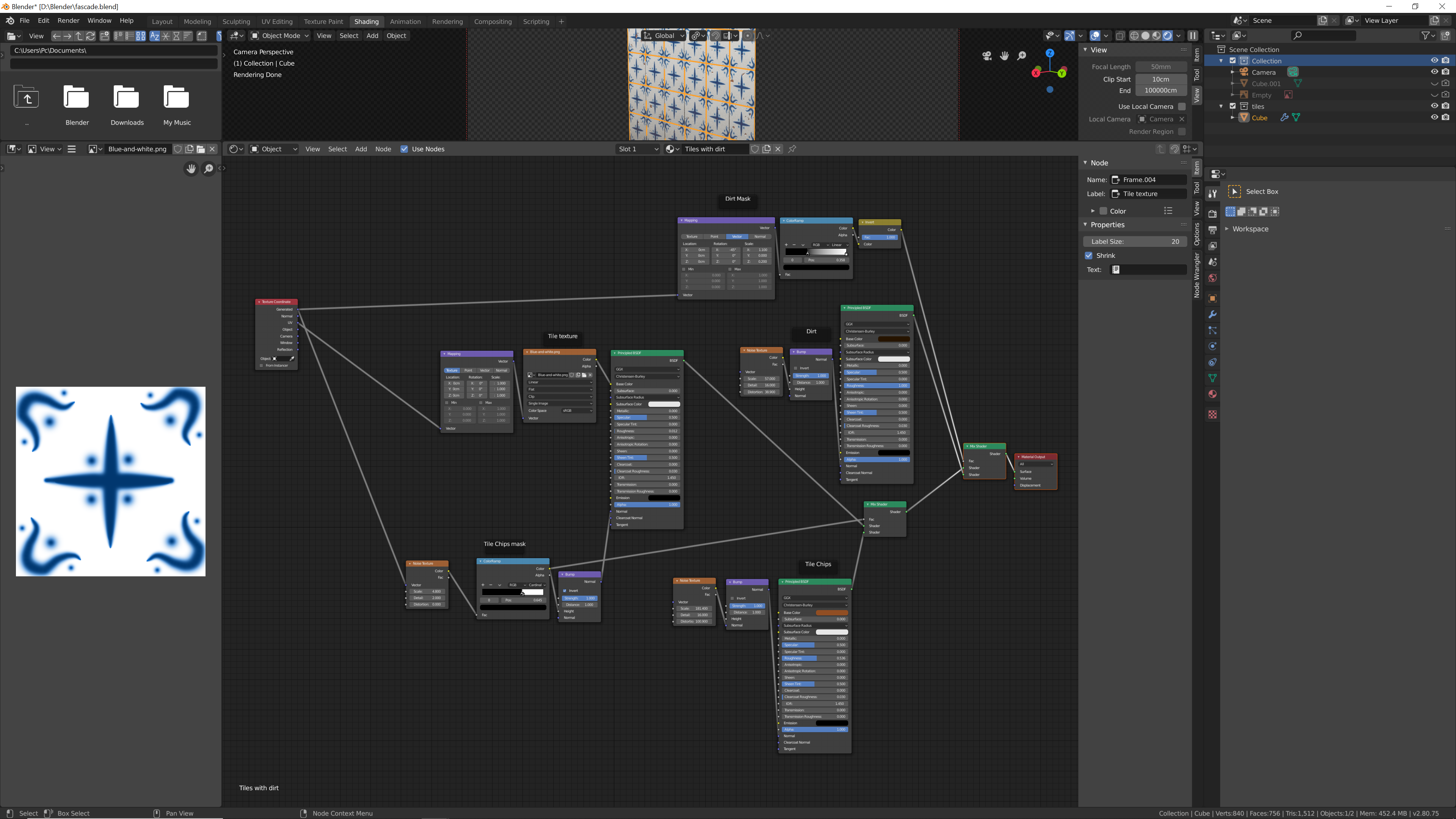Open node editor Object shader type dropdown
The width and height of the screenshot is (1456, 819).
point(273,149)
